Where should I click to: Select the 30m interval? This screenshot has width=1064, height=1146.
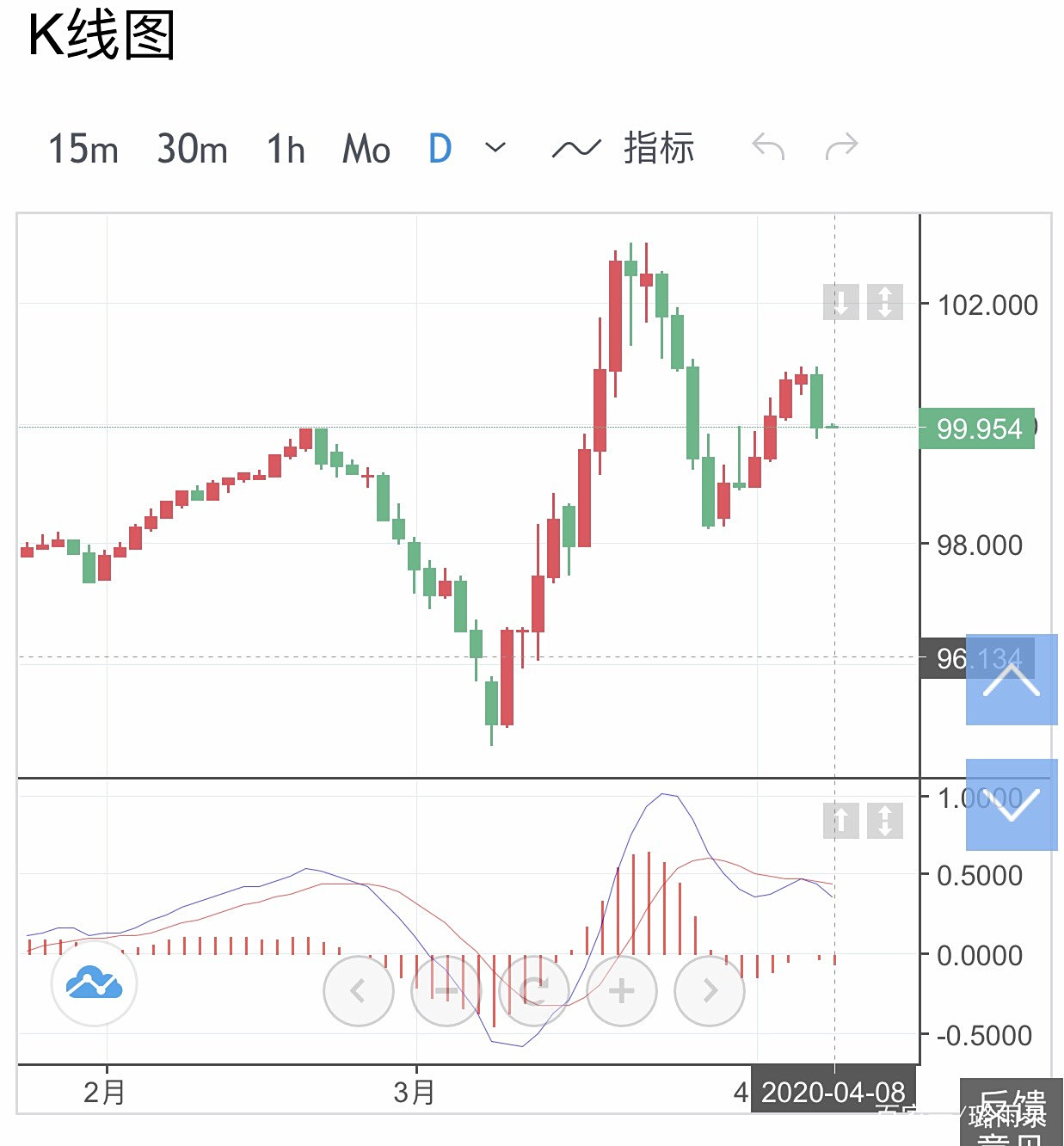[x=192, y=149]
